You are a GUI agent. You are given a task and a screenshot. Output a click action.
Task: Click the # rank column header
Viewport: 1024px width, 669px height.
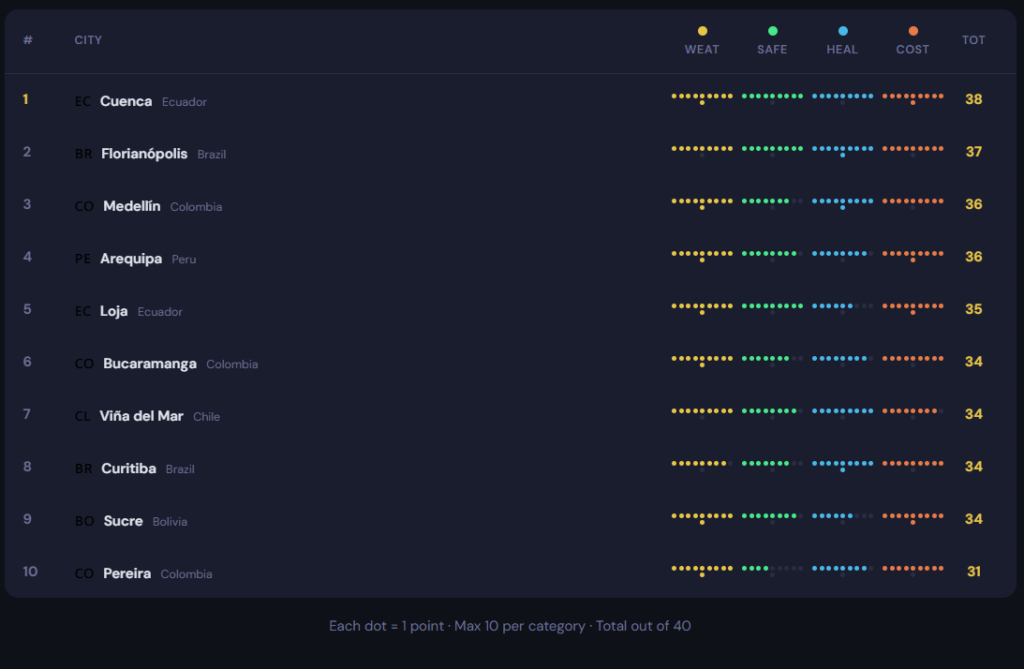coord(28,40)
